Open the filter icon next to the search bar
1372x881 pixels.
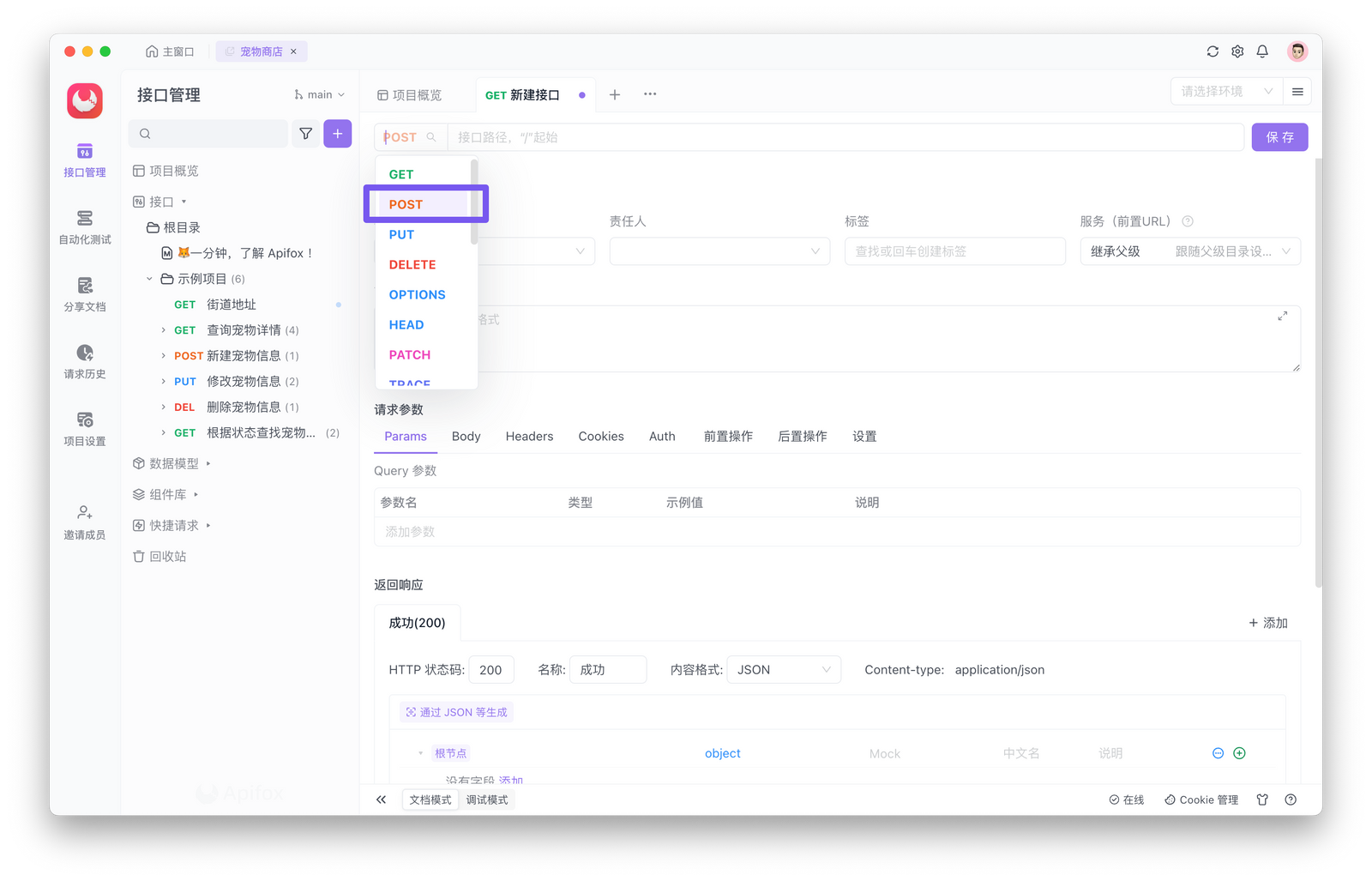click(305, 133)
